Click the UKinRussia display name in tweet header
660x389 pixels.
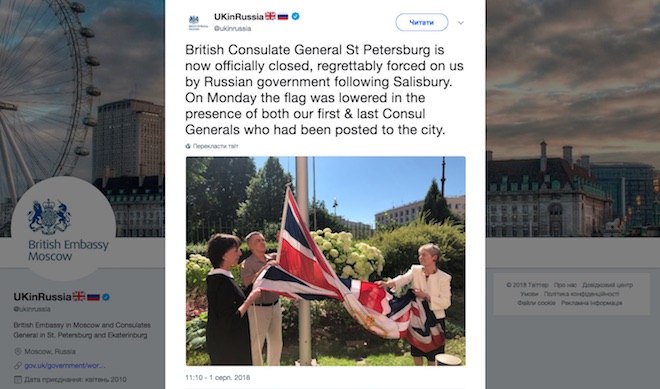(x=239, y=16)
